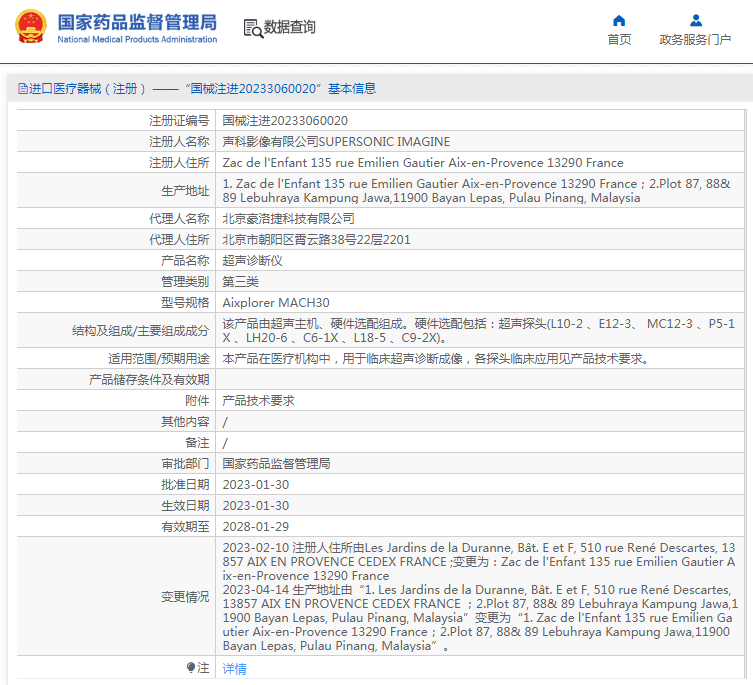Screen dimensions: 753x685
Task: Open 政务服务门户 user icon
Action: [x=695, y=21]
